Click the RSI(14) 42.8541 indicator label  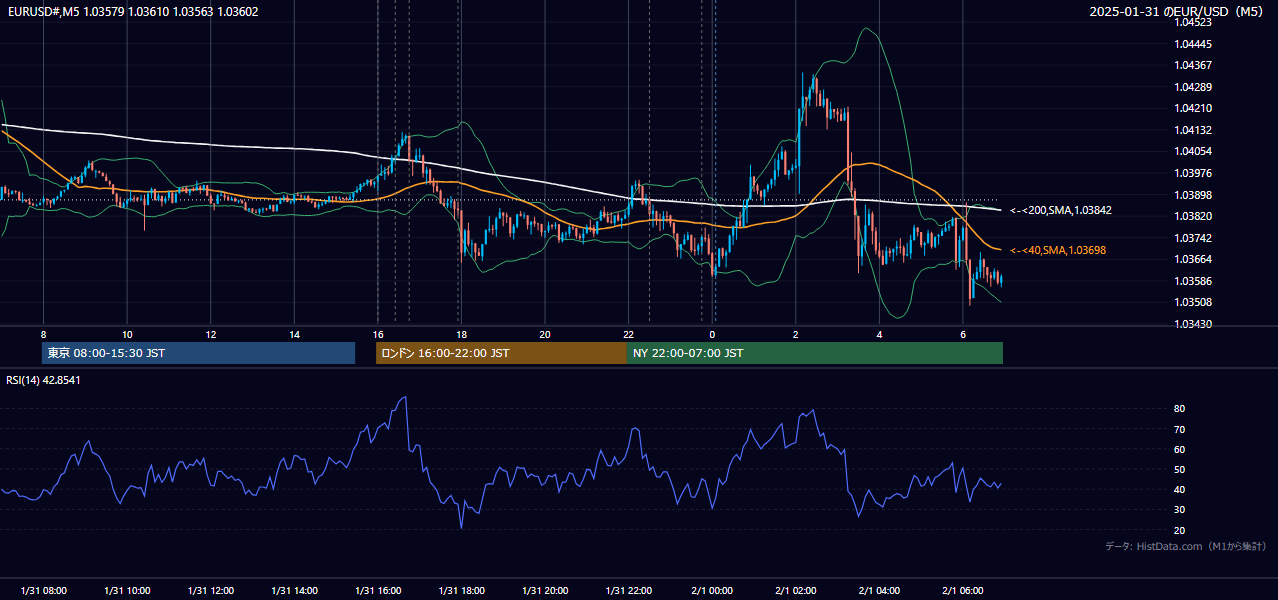(43, 380)
